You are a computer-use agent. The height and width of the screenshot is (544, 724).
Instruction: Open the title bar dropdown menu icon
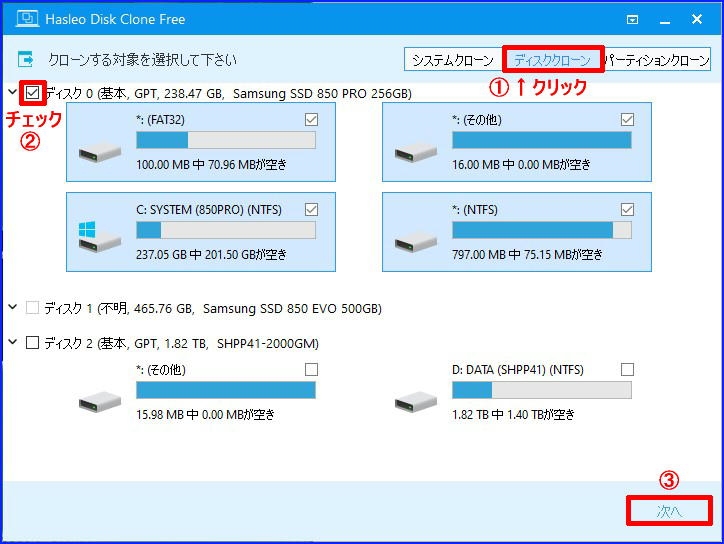coord(632,19)
